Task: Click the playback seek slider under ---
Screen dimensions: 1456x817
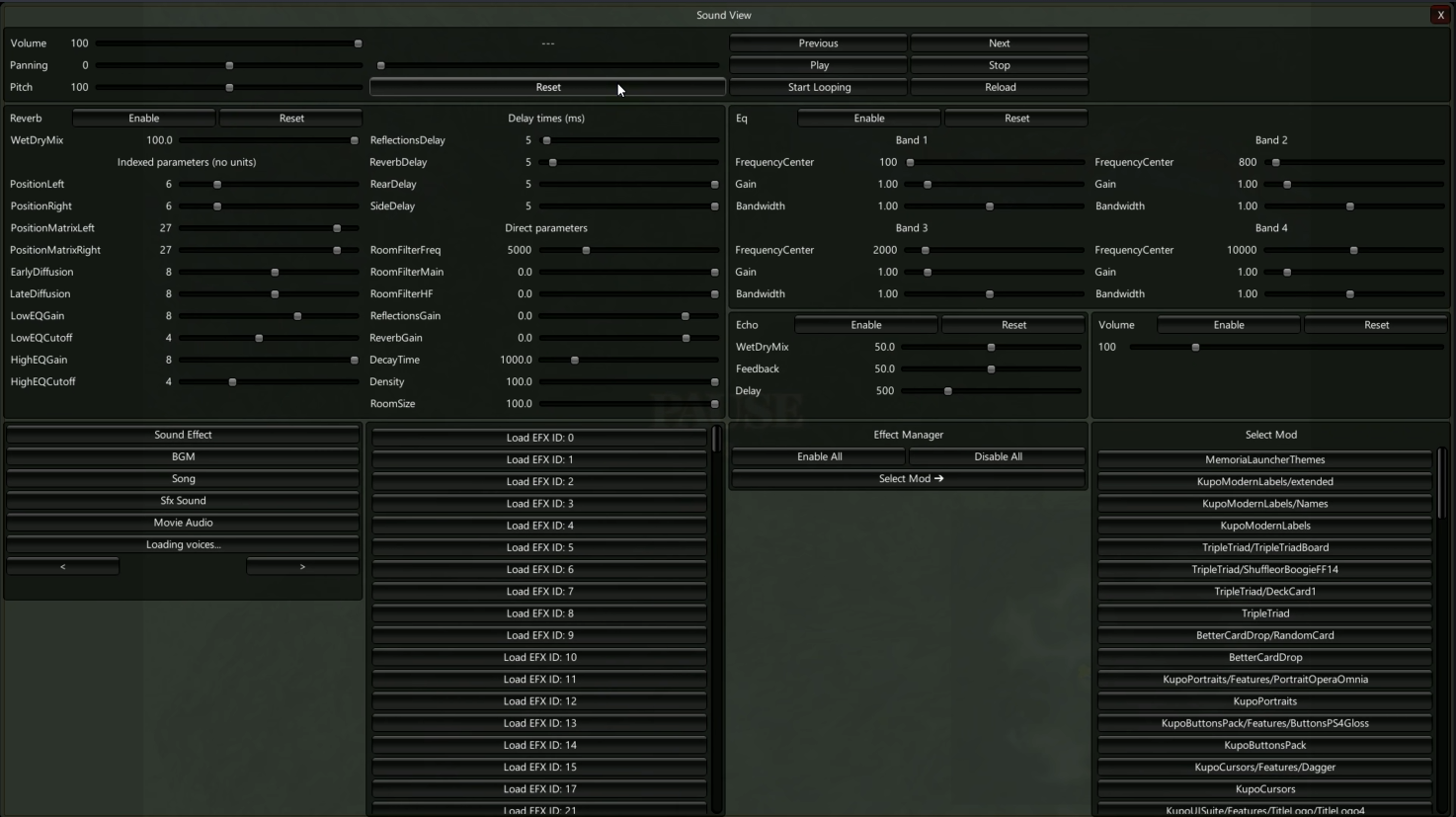Action: click(x=548, y=65)
